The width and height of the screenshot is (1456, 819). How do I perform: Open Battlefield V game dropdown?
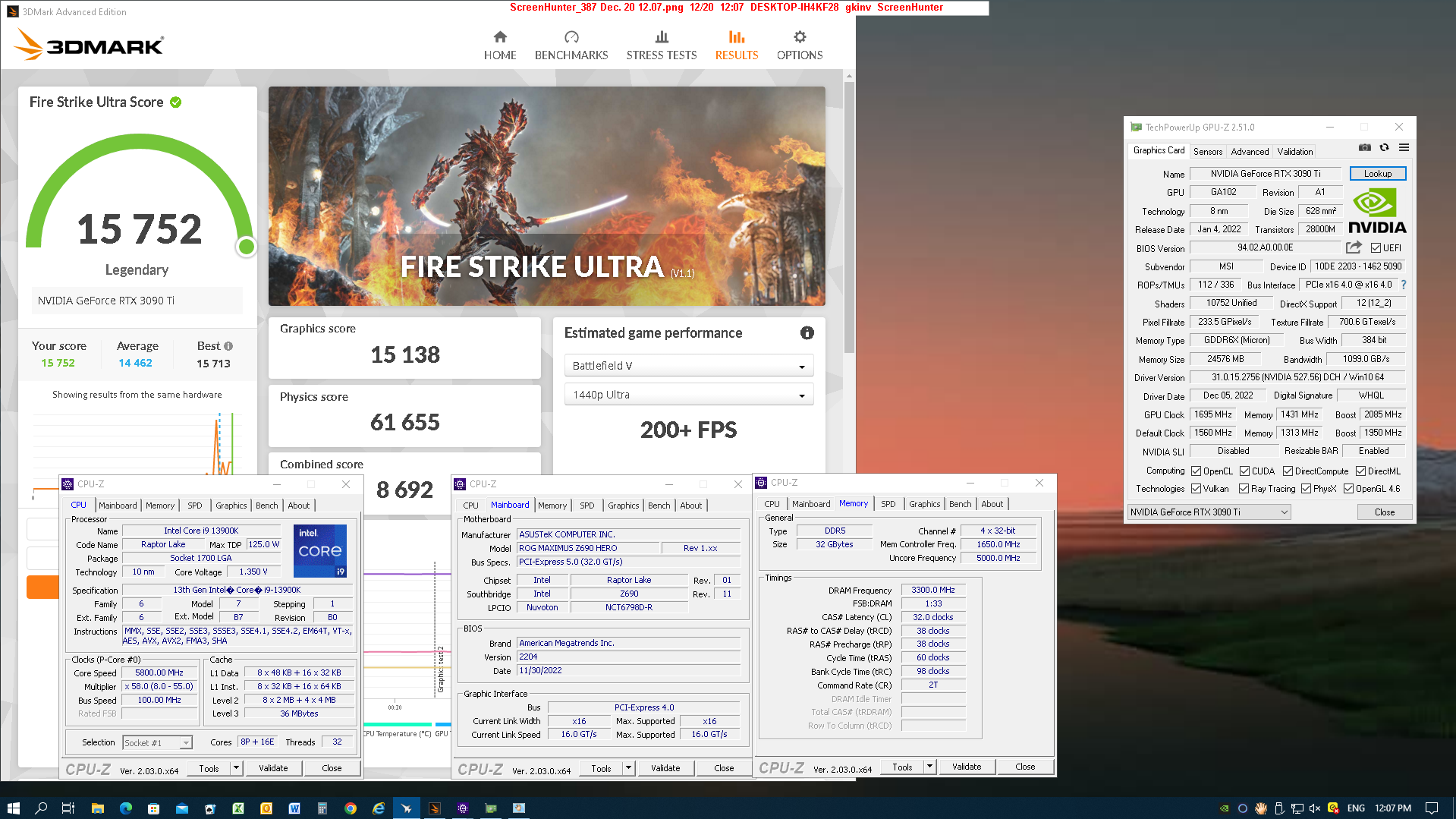(x=688, y=366)
